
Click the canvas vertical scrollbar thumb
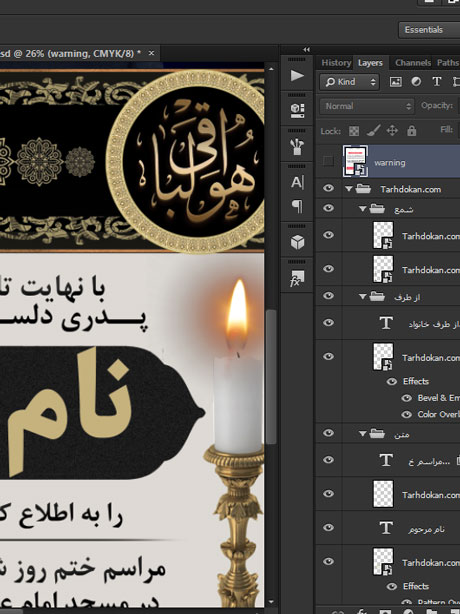click(271, 377)
